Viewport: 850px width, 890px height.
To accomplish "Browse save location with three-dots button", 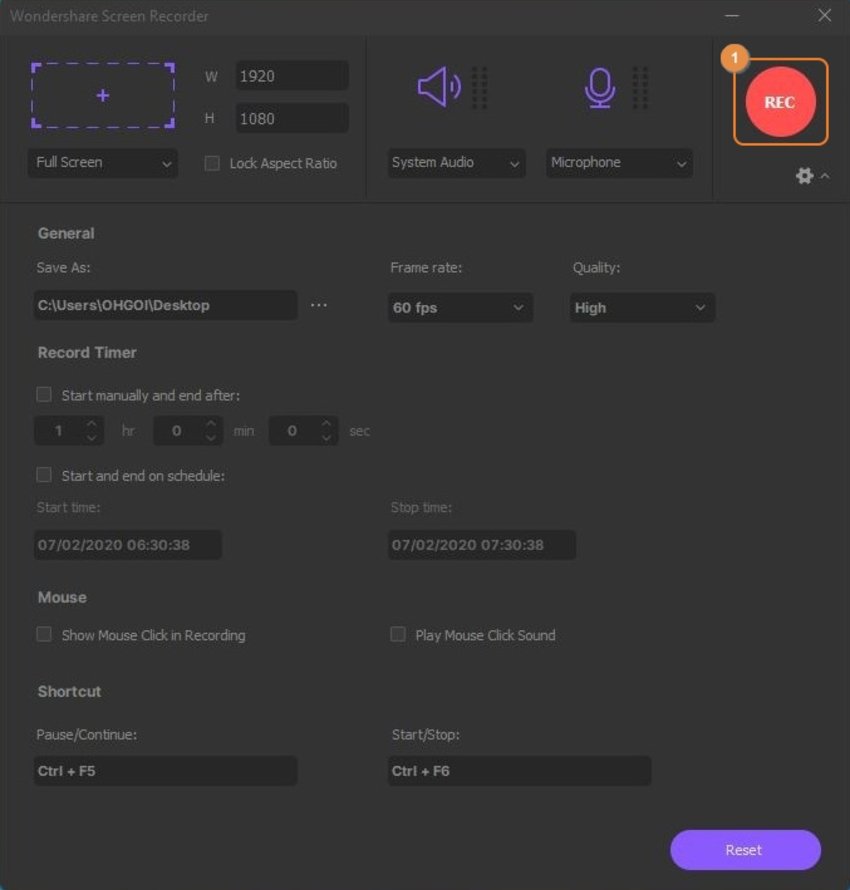I will [x=318, y=305].
